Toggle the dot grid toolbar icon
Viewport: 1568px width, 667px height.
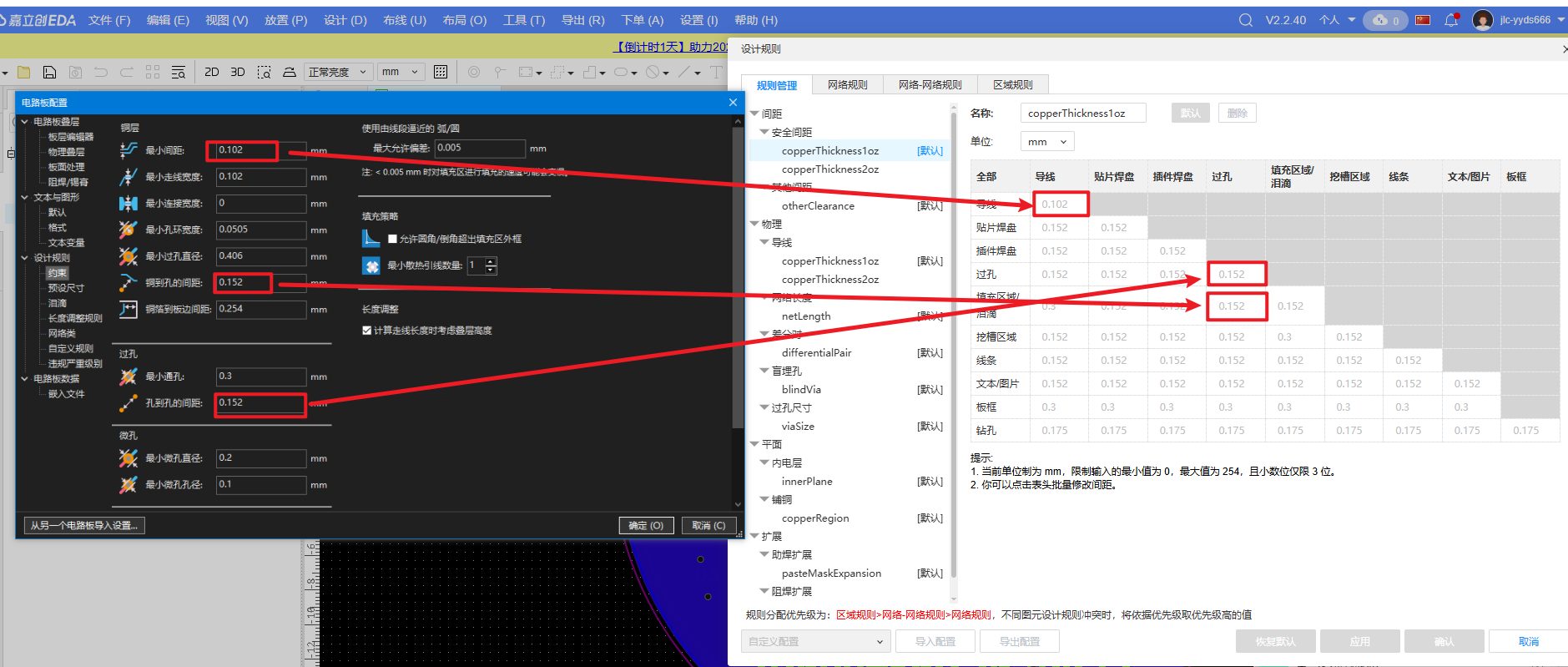[441, 73]
